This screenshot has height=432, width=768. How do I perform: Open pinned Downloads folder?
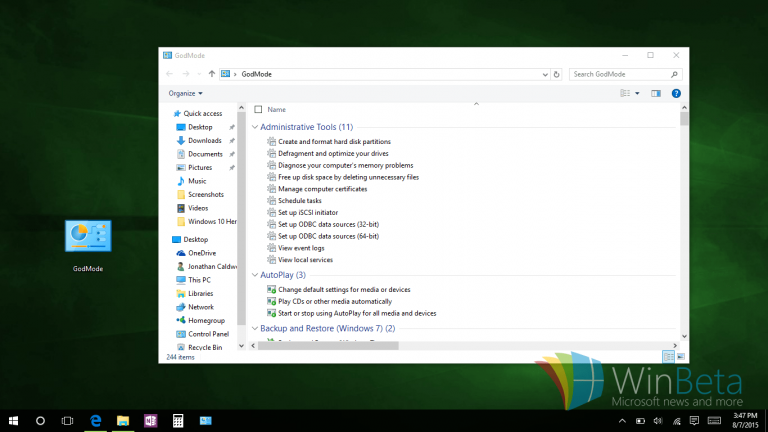click(x=205, y=141)
